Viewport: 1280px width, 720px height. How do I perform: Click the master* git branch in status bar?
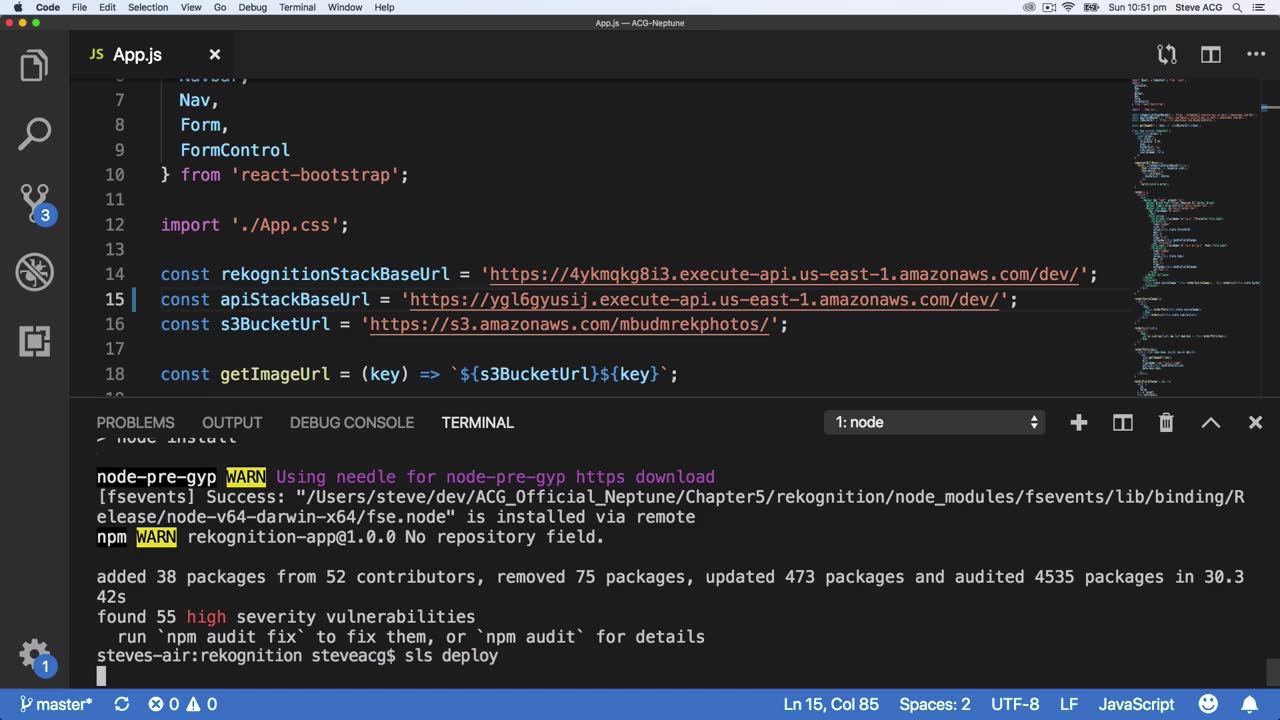56,704
